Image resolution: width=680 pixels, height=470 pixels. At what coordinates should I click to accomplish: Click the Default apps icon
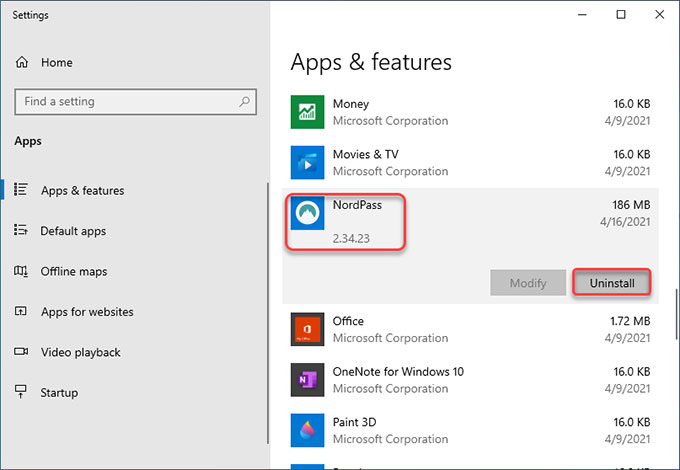coord(21,230)
